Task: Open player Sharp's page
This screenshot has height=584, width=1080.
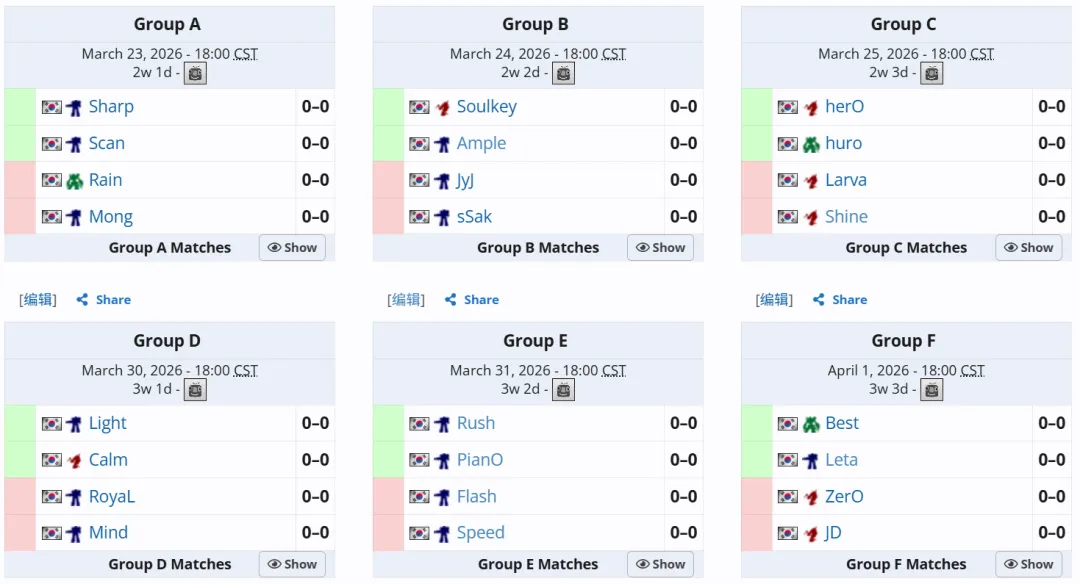Action: click(111, 107)
